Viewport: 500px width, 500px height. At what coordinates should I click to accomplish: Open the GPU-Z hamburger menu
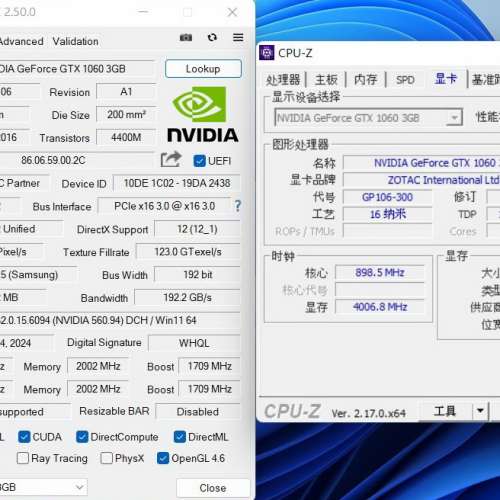click(238, 37)
